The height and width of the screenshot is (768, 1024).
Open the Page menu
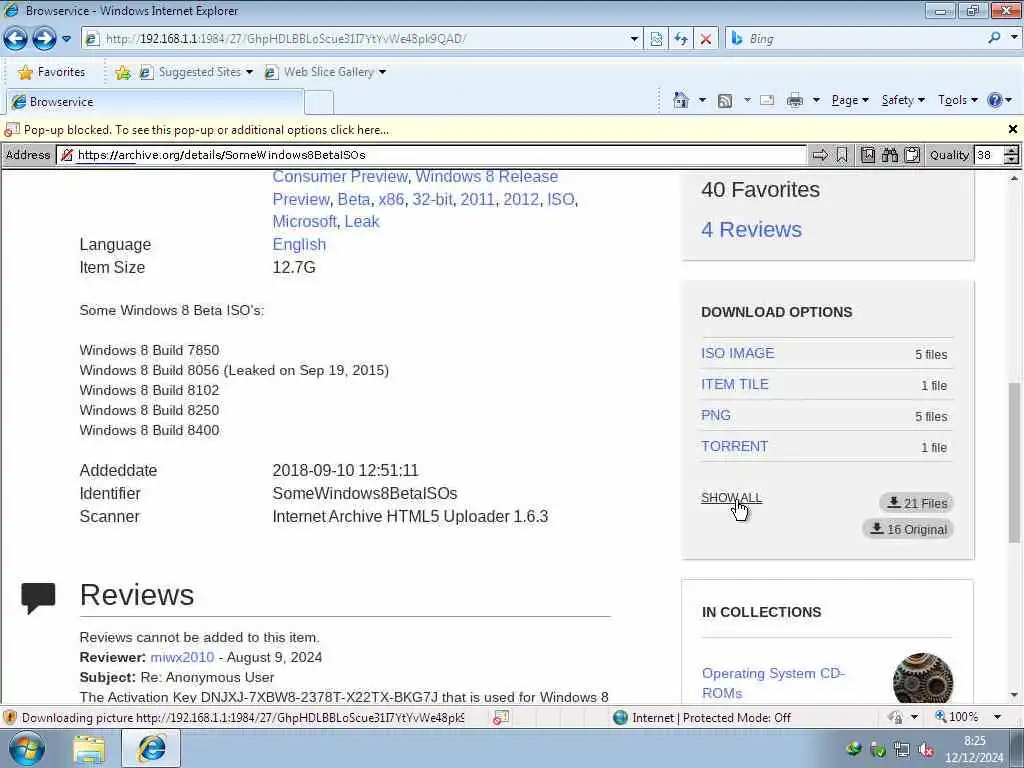point(850,100)
